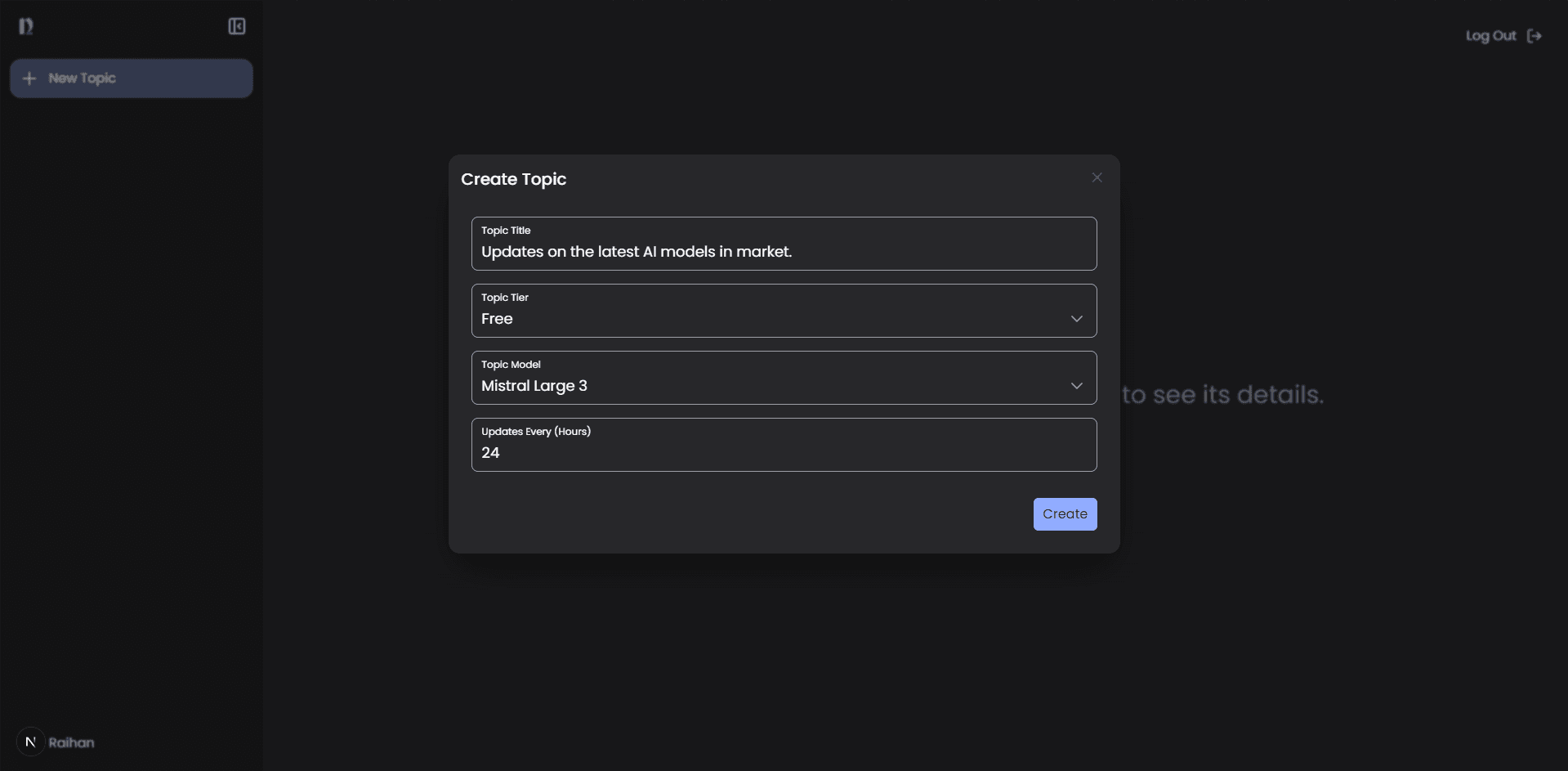Click the small Topic Title field label
The height and width of the screenshot is (771, 1568).
(506, 231)
